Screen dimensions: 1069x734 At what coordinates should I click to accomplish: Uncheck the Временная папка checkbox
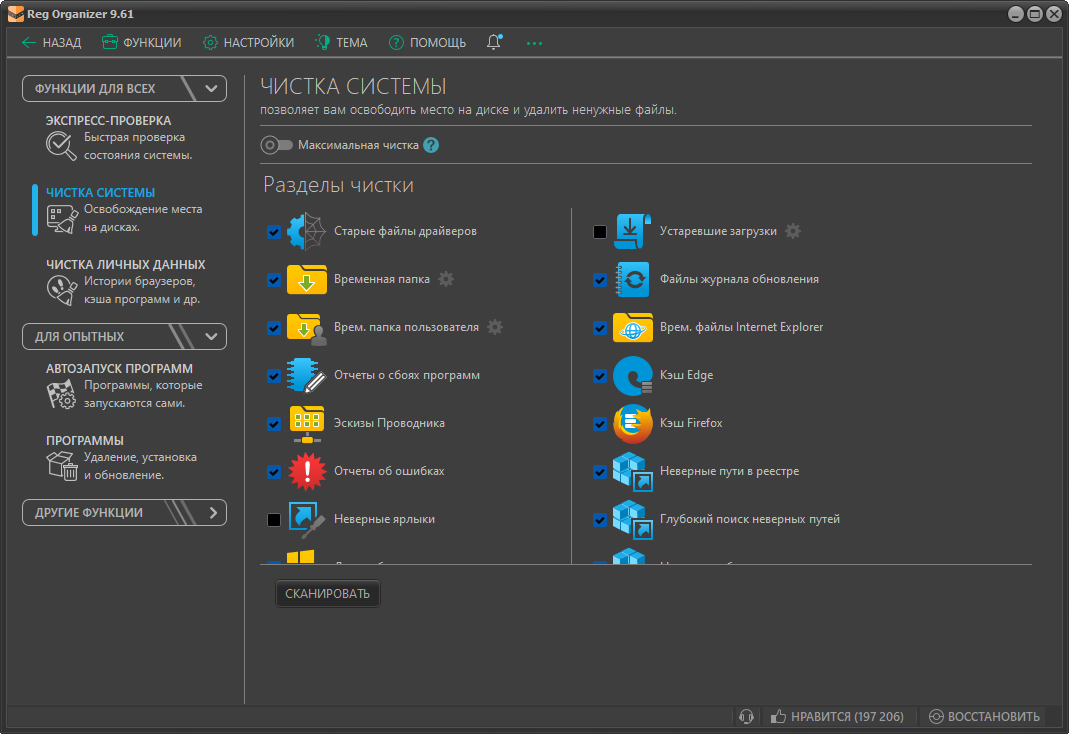click(x=274, y=280)
